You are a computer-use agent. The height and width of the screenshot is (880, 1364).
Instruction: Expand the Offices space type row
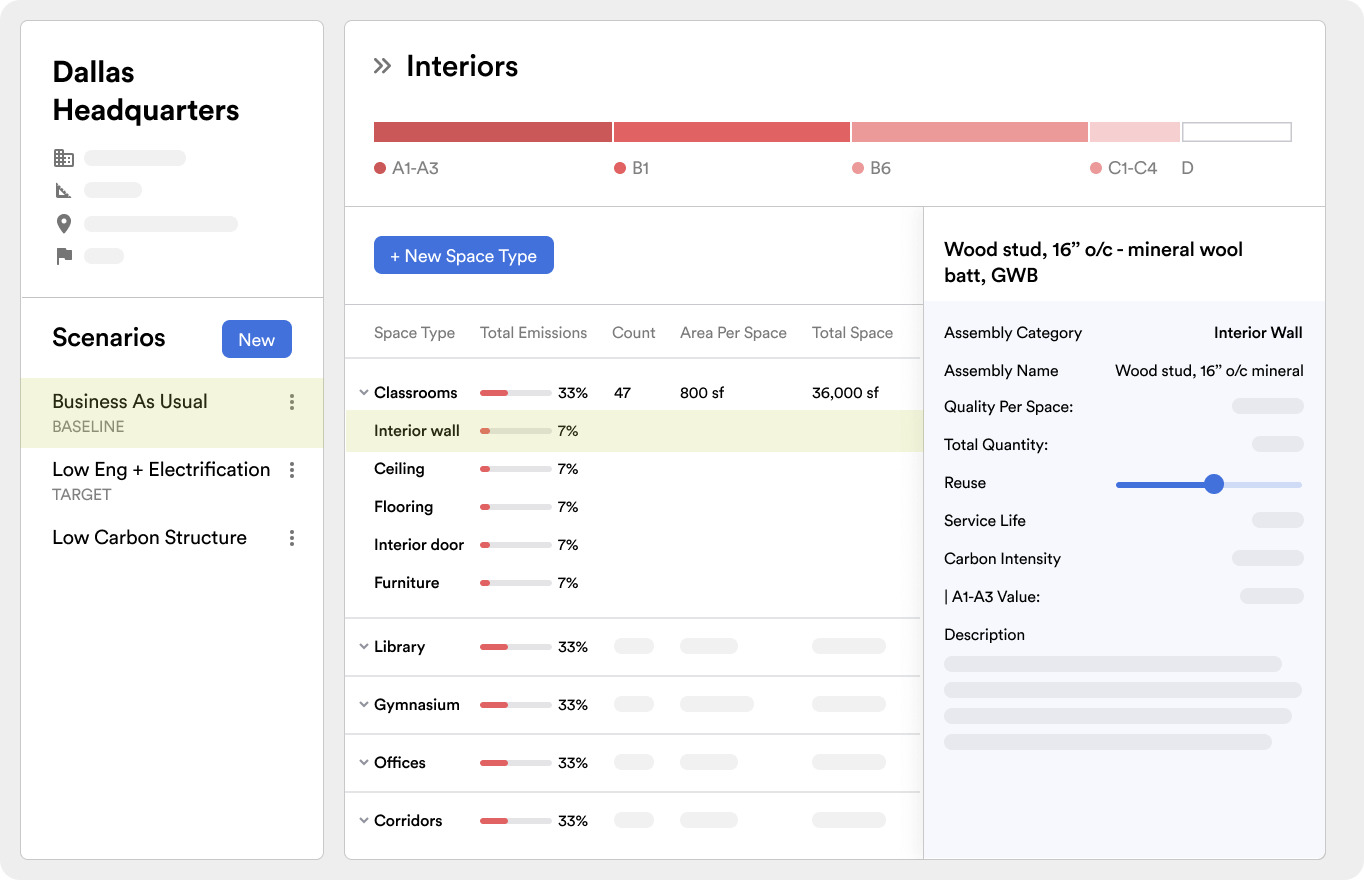[363, 763]
